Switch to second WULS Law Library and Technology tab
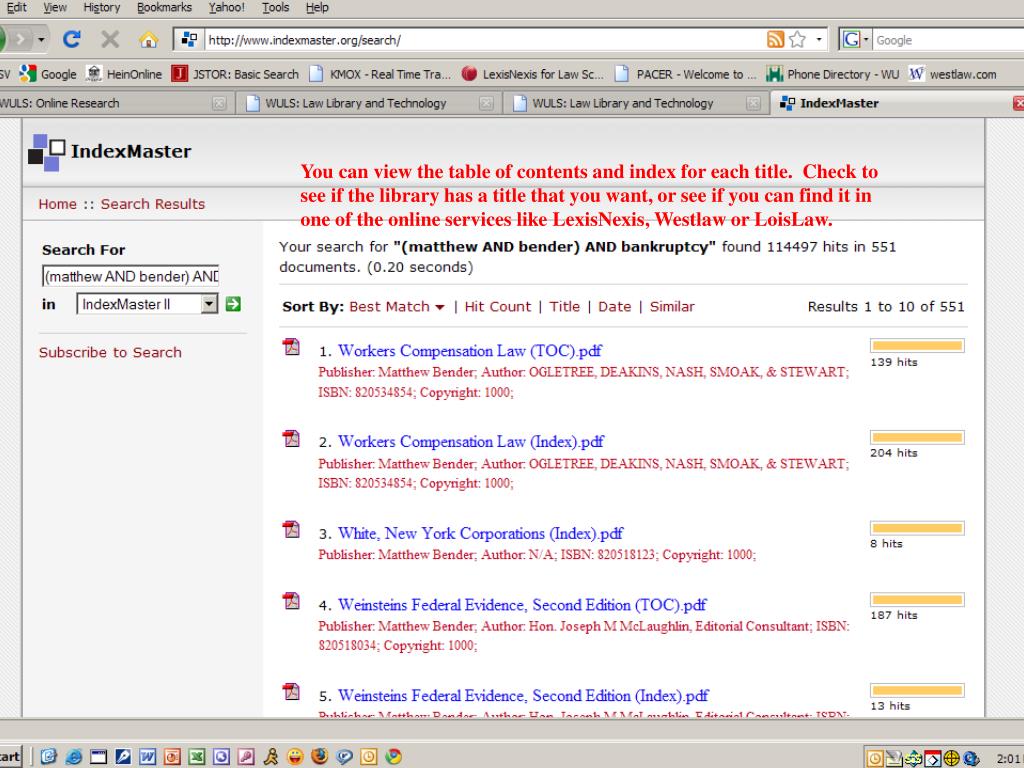1024x768 pixels. (636, 103)
